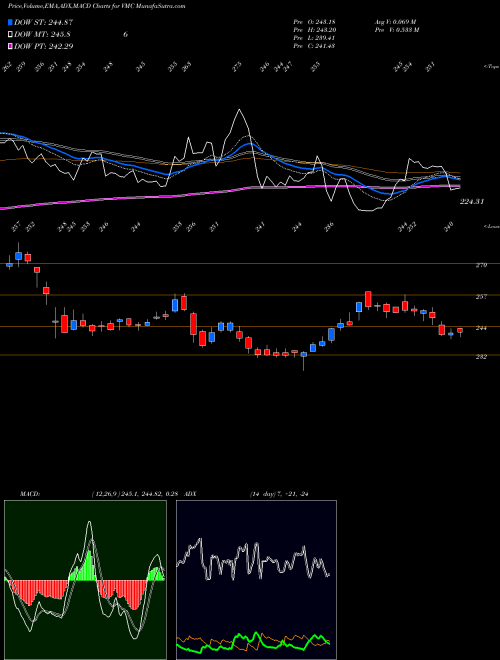This screenshot has width=500, height=660.
Task: Click the 279 price level label
Action: (x=481, y=265)
